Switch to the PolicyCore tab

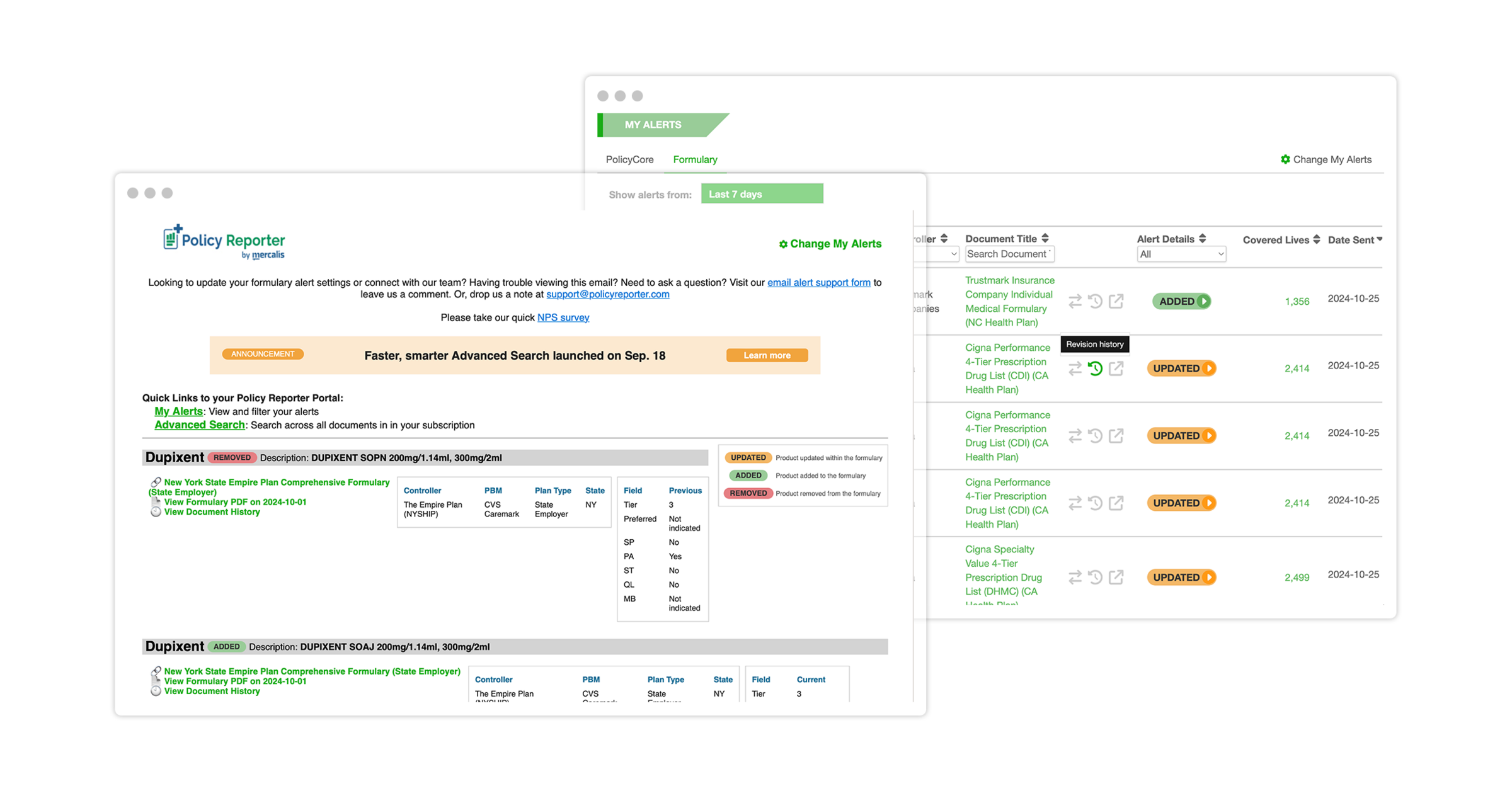(629, 159)
